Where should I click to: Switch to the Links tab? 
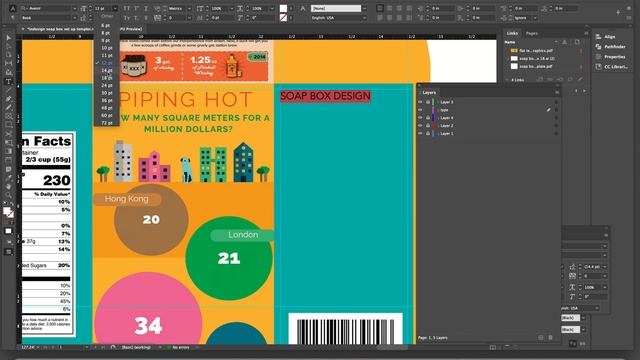512,33
